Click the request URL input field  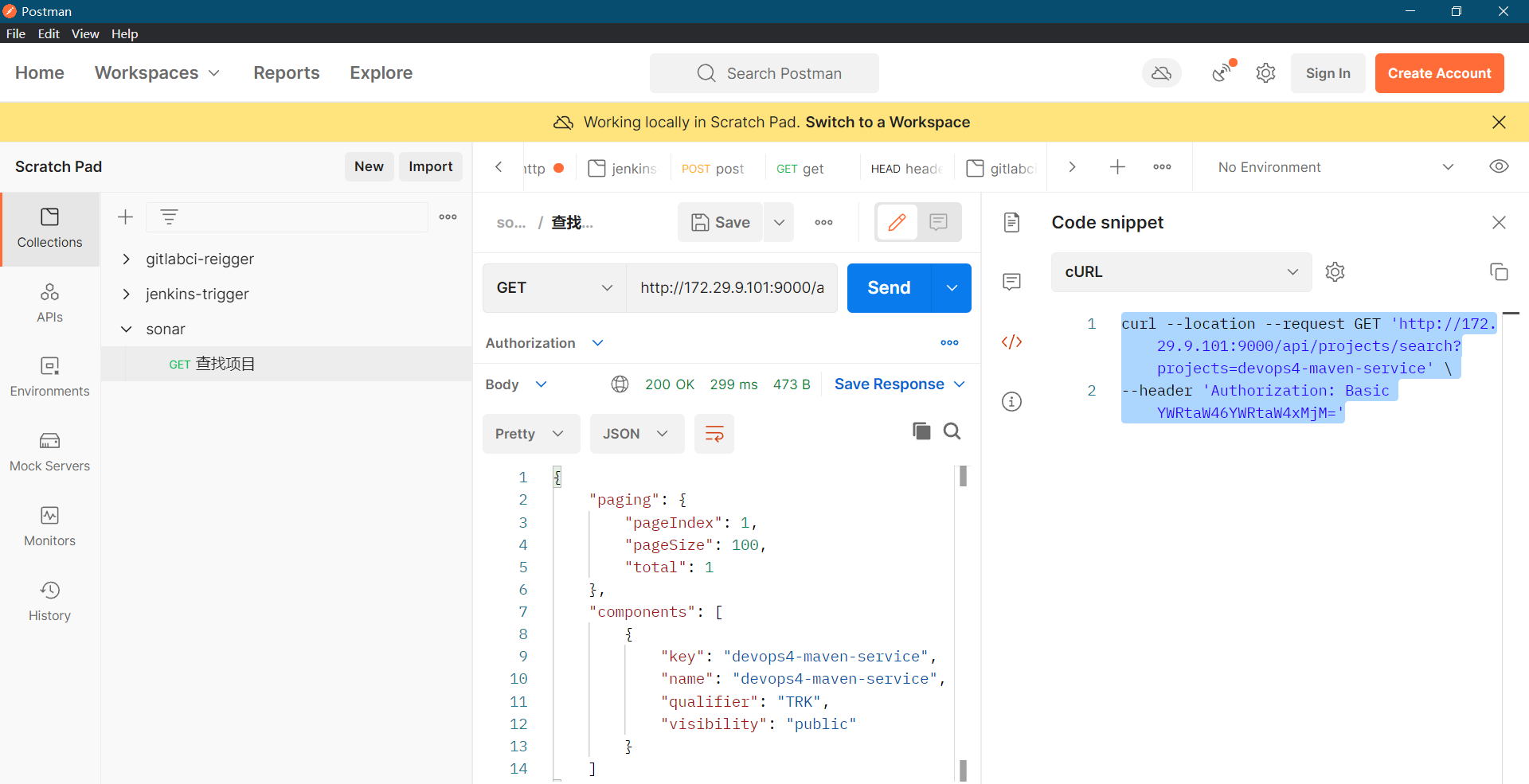tap(732, 288)
